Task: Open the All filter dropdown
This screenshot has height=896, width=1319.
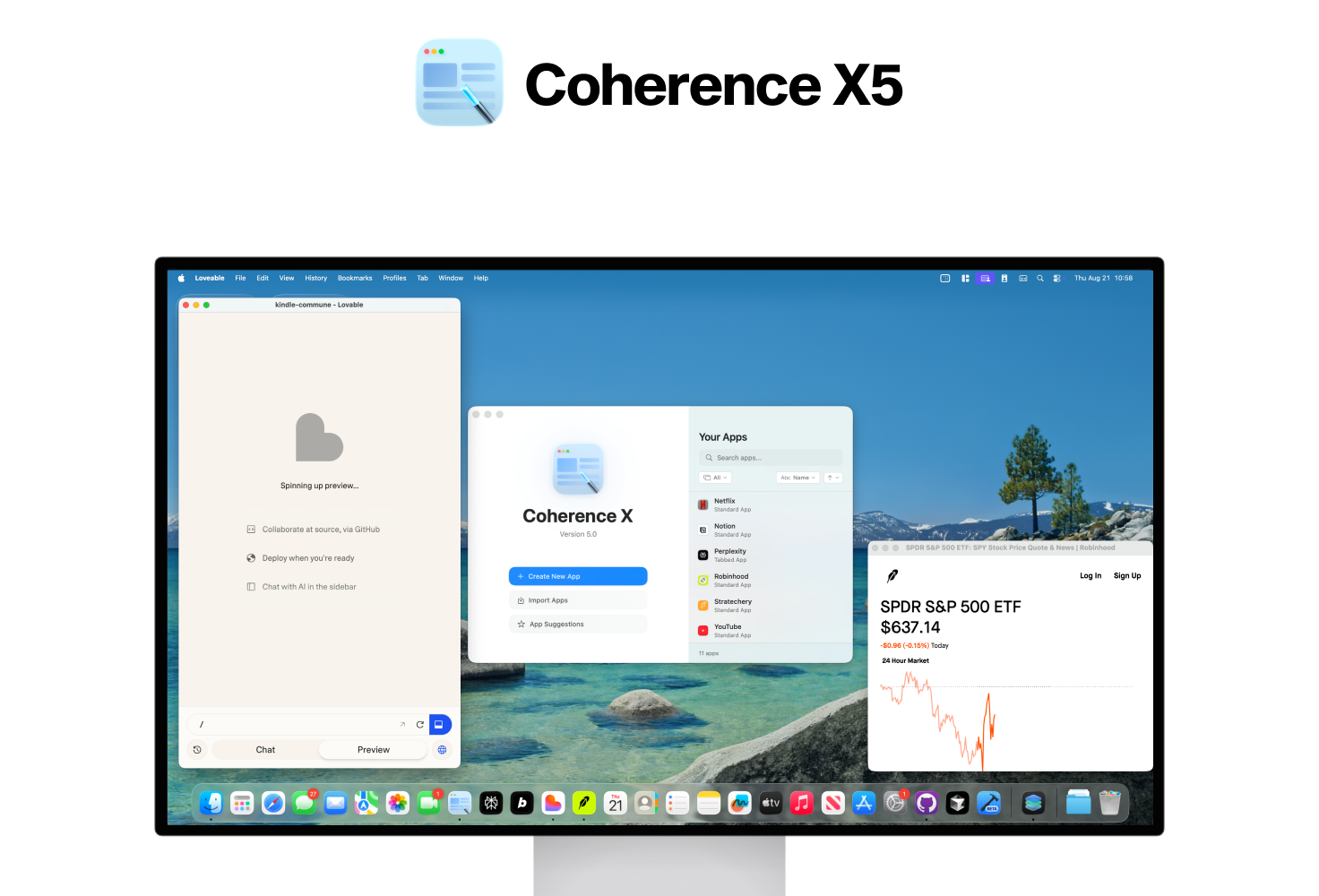Action: point(716,478)
